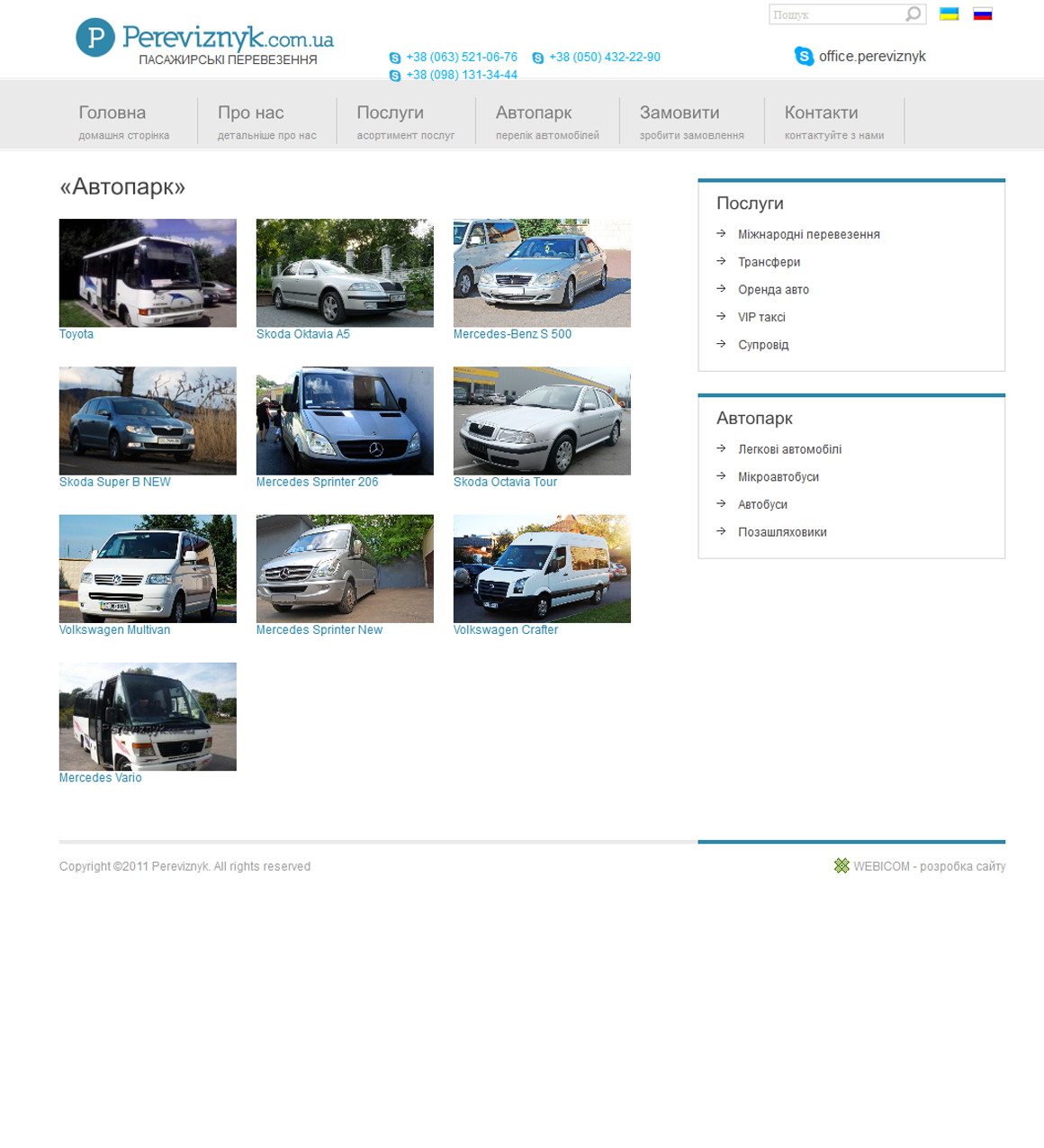Click the WEBICOM logo icon in footer
This screenshot has height=1148, width=1044.
[x=841, y=865]
